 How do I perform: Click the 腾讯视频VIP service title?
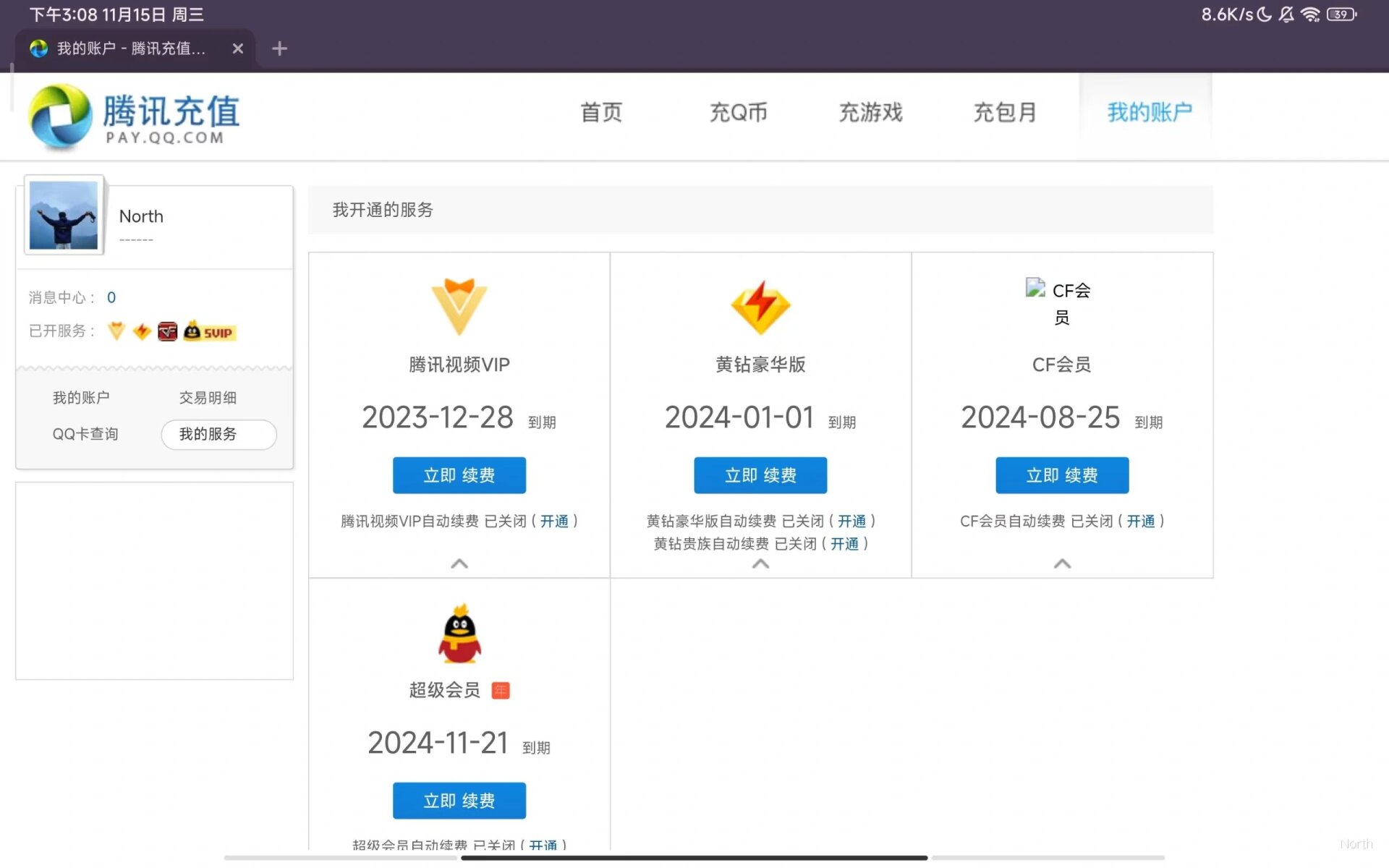459,365
